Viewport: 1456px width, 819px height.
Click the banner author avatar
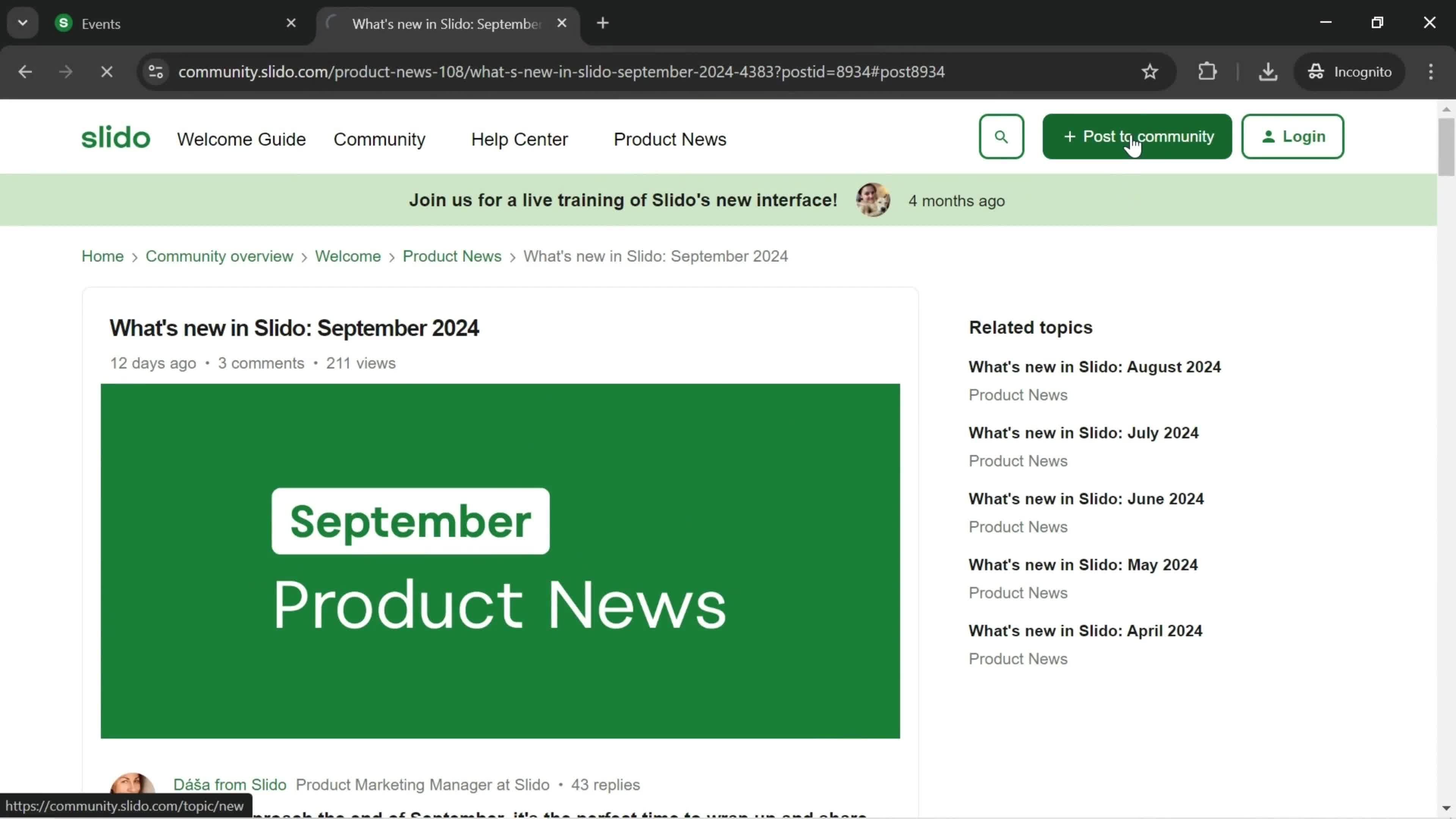tap(873, 200)
